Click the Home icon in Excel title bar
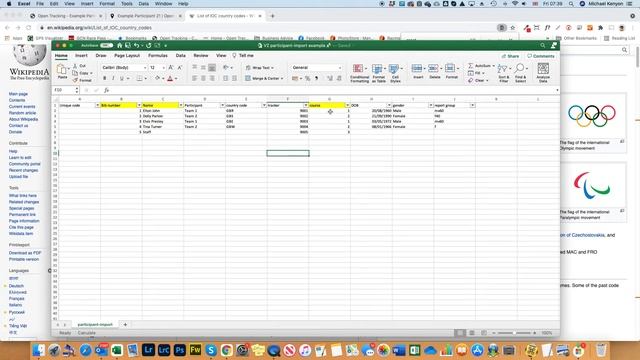The image size is (640, 360). tap(120, 45)
